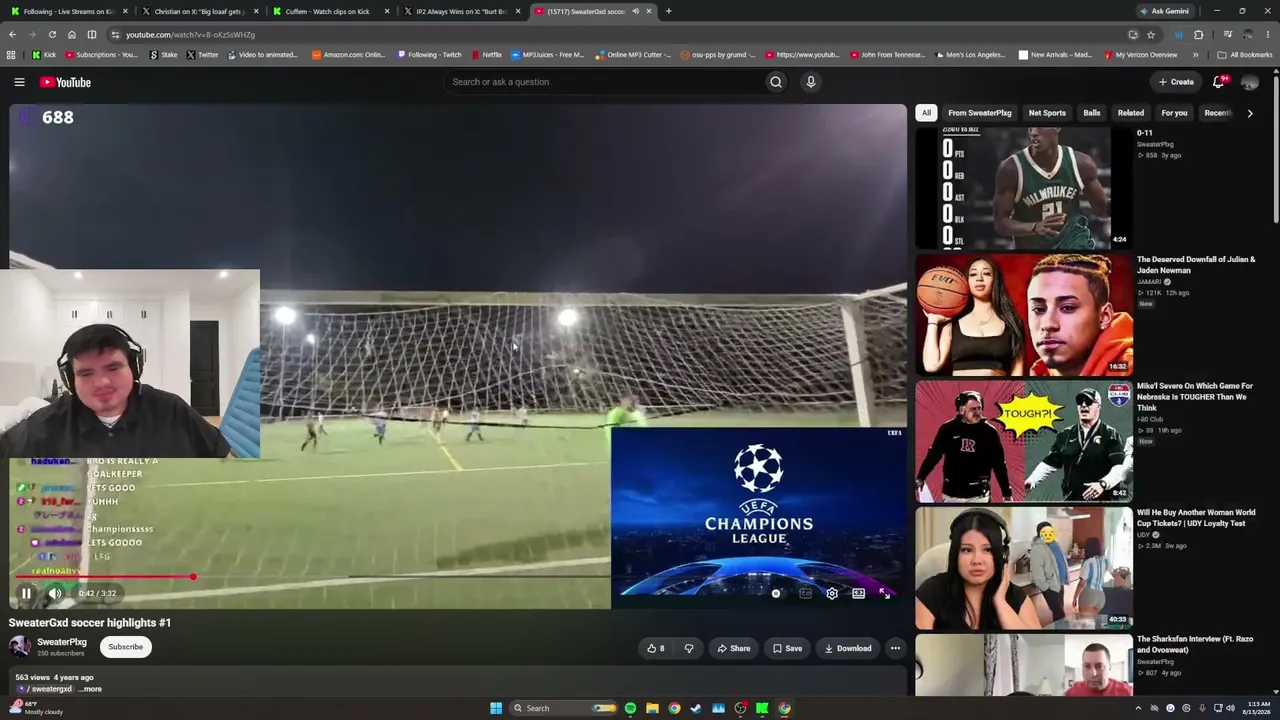Like the video
Screen dimensions: 1280x720
click(656, 648)
